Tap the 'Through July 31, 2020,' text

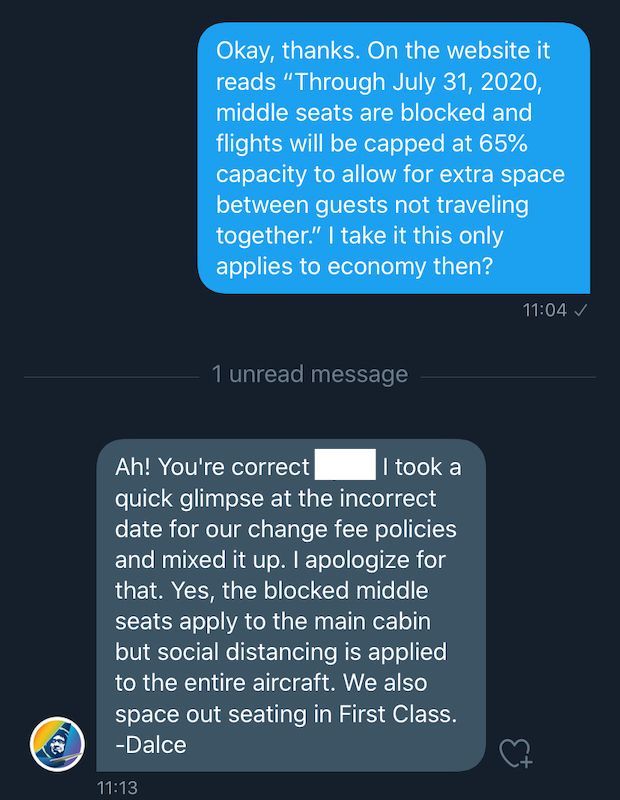point(417,82)
